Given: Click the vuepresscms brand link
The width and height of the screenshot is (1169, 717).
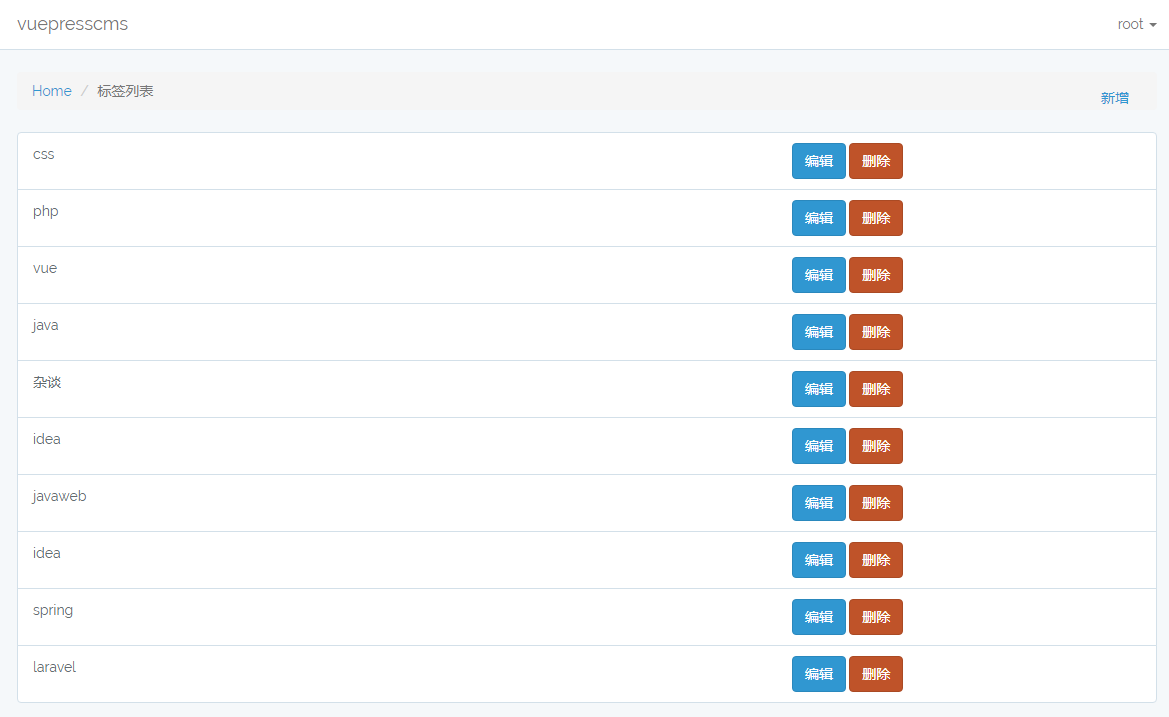Looking at the screenshot, I should [x=73, y=24].
